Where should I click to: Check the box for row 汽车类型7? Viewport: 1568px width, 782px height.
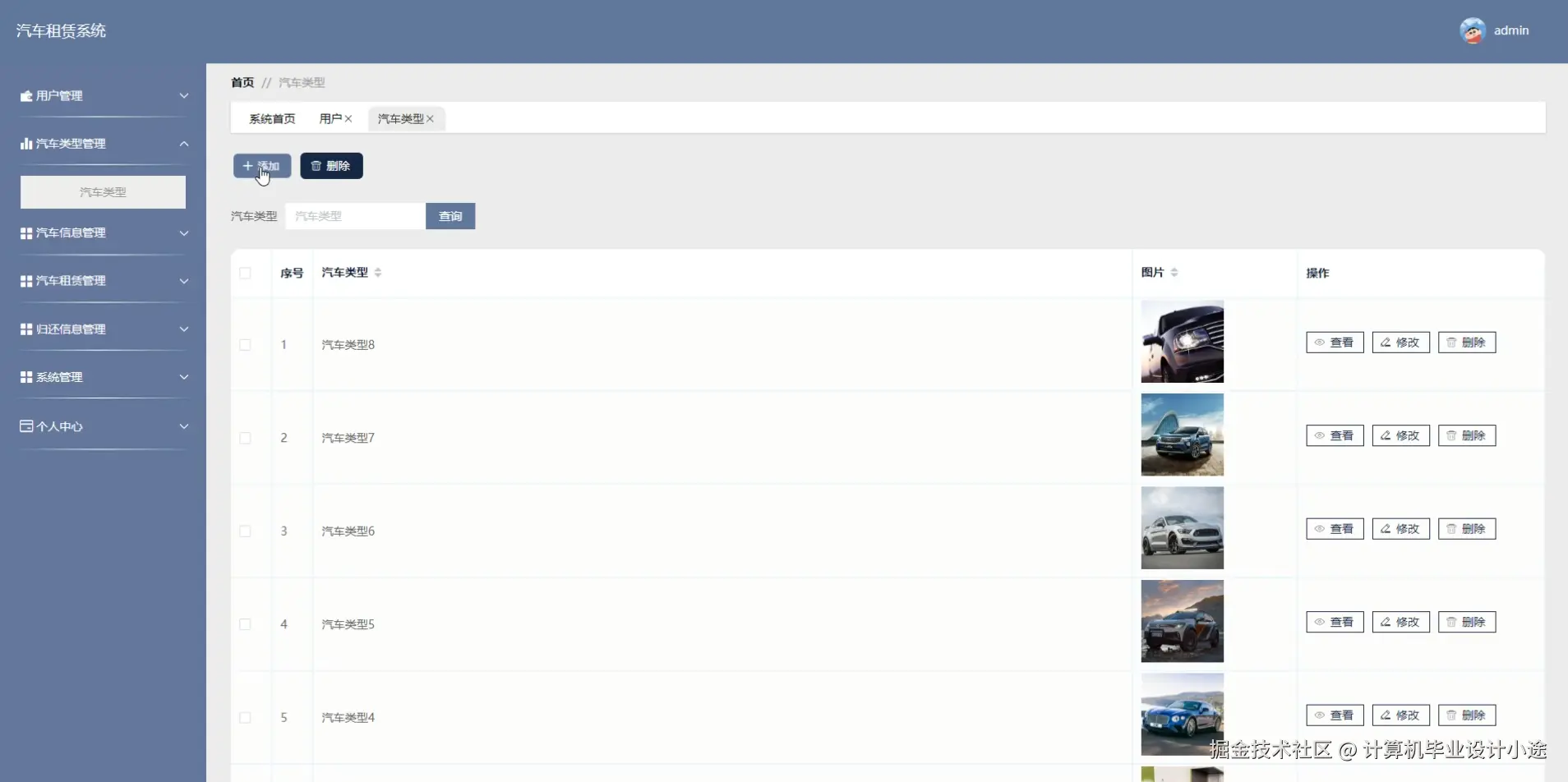(x=245, y=438)
